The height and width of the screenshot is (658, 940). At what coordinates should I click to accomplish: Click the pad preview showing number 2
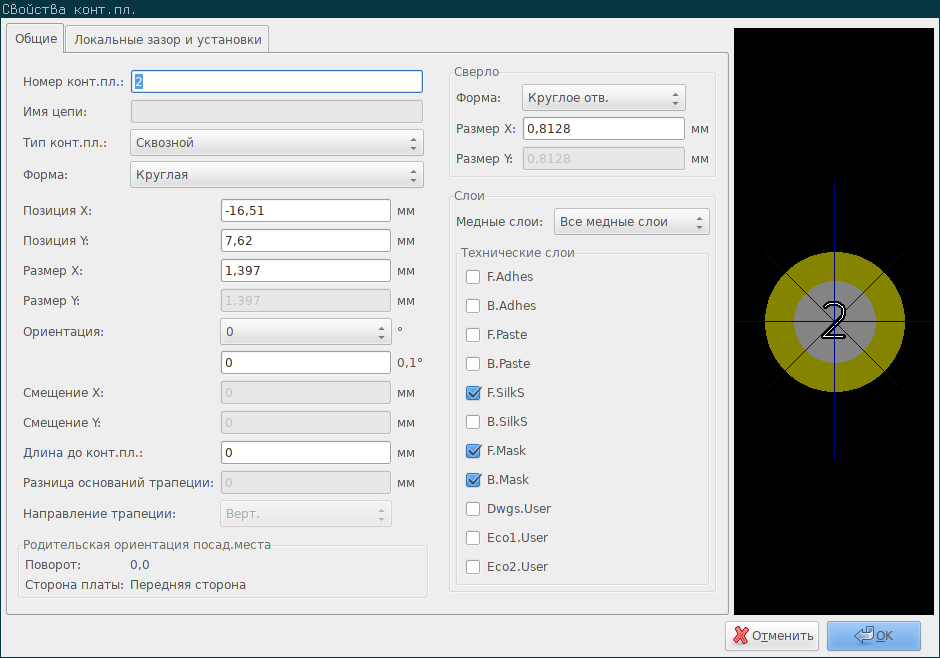pyautogui.click(x=834, y=321)
